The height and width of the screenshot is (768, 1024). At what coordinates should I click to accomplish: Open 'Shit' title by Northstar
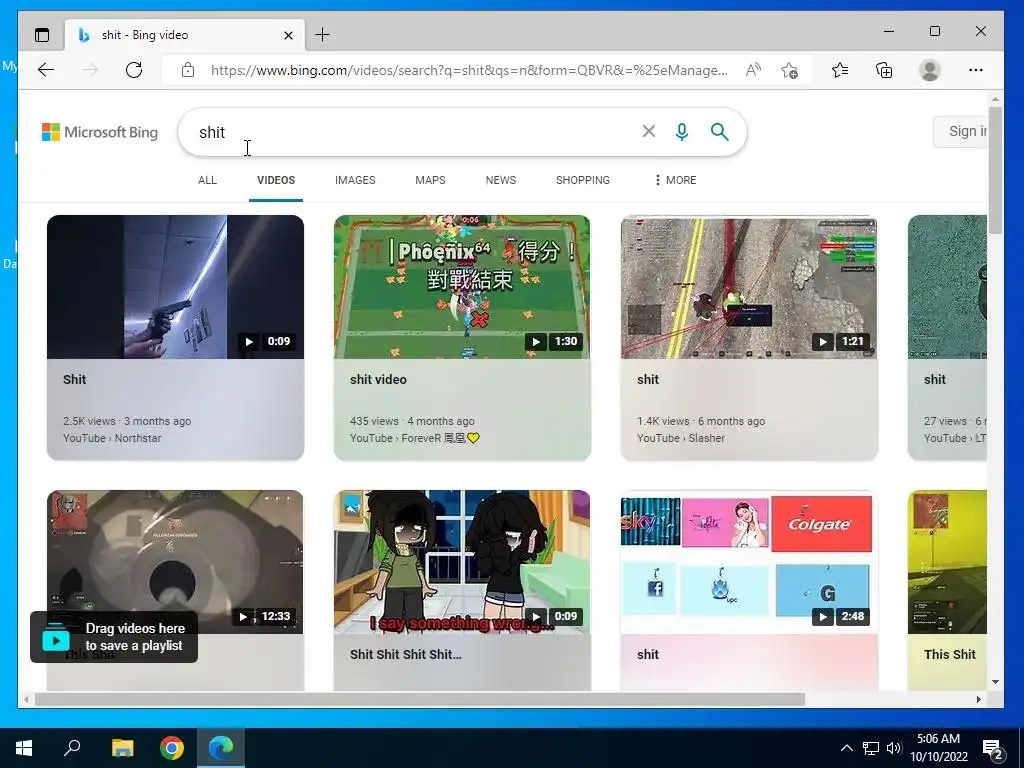pos(74,379)
